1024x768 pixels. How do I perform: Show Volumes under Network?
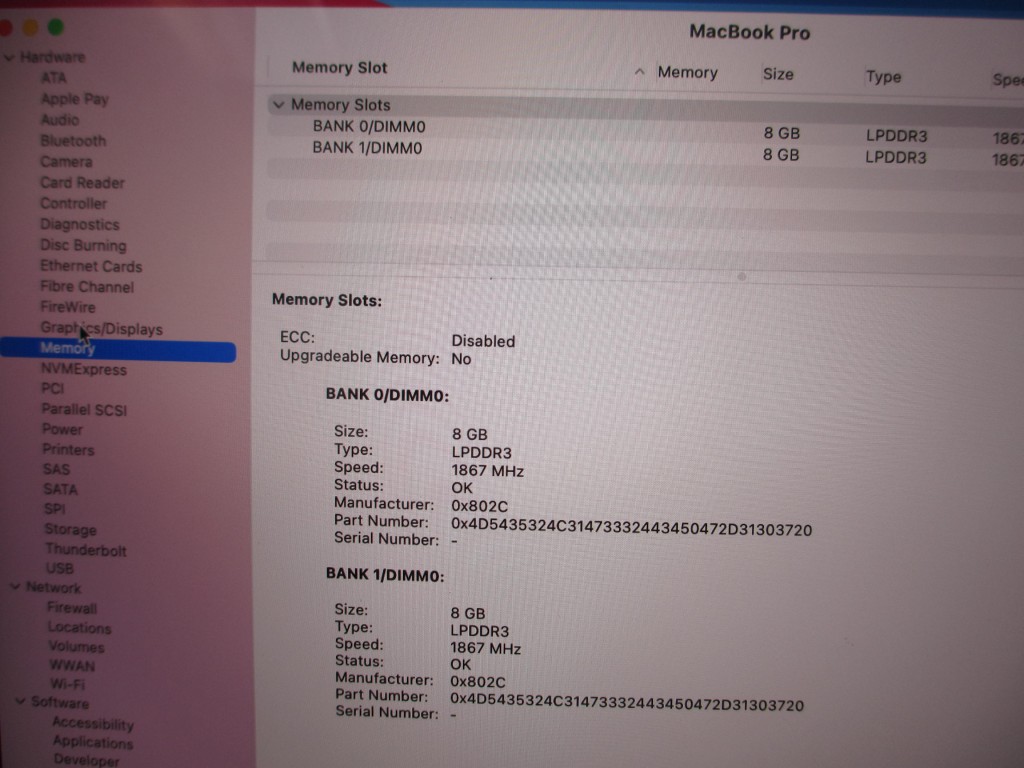pyautogui.click(x=76, y=647)
